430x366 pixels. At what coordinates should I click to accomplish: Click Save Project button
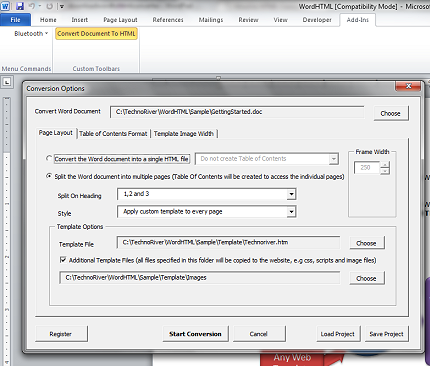[387, 334]
